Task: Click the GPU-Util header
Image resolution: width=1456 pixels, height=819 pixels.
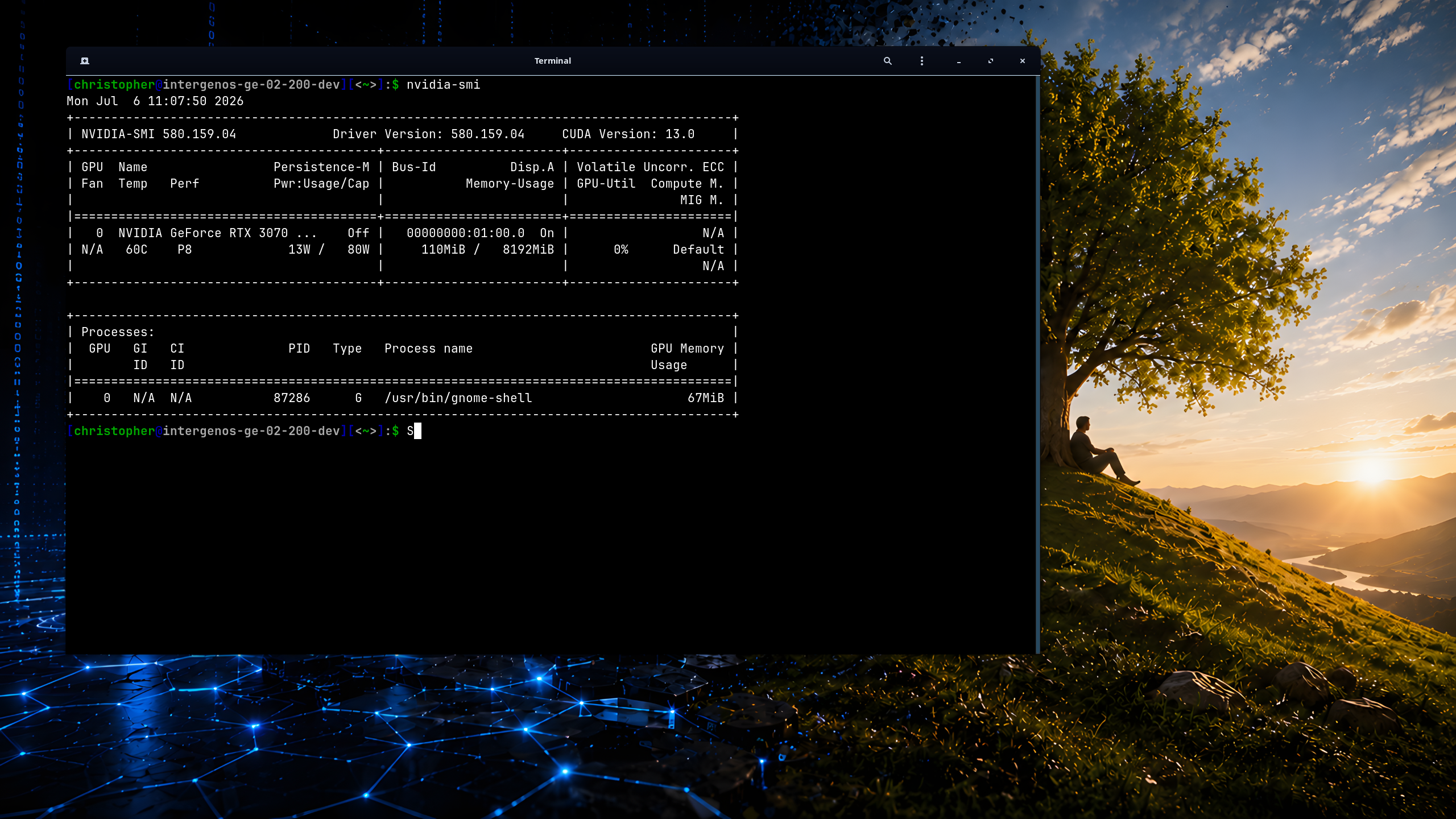Action: pyautogui.click(x=606, y=184)
